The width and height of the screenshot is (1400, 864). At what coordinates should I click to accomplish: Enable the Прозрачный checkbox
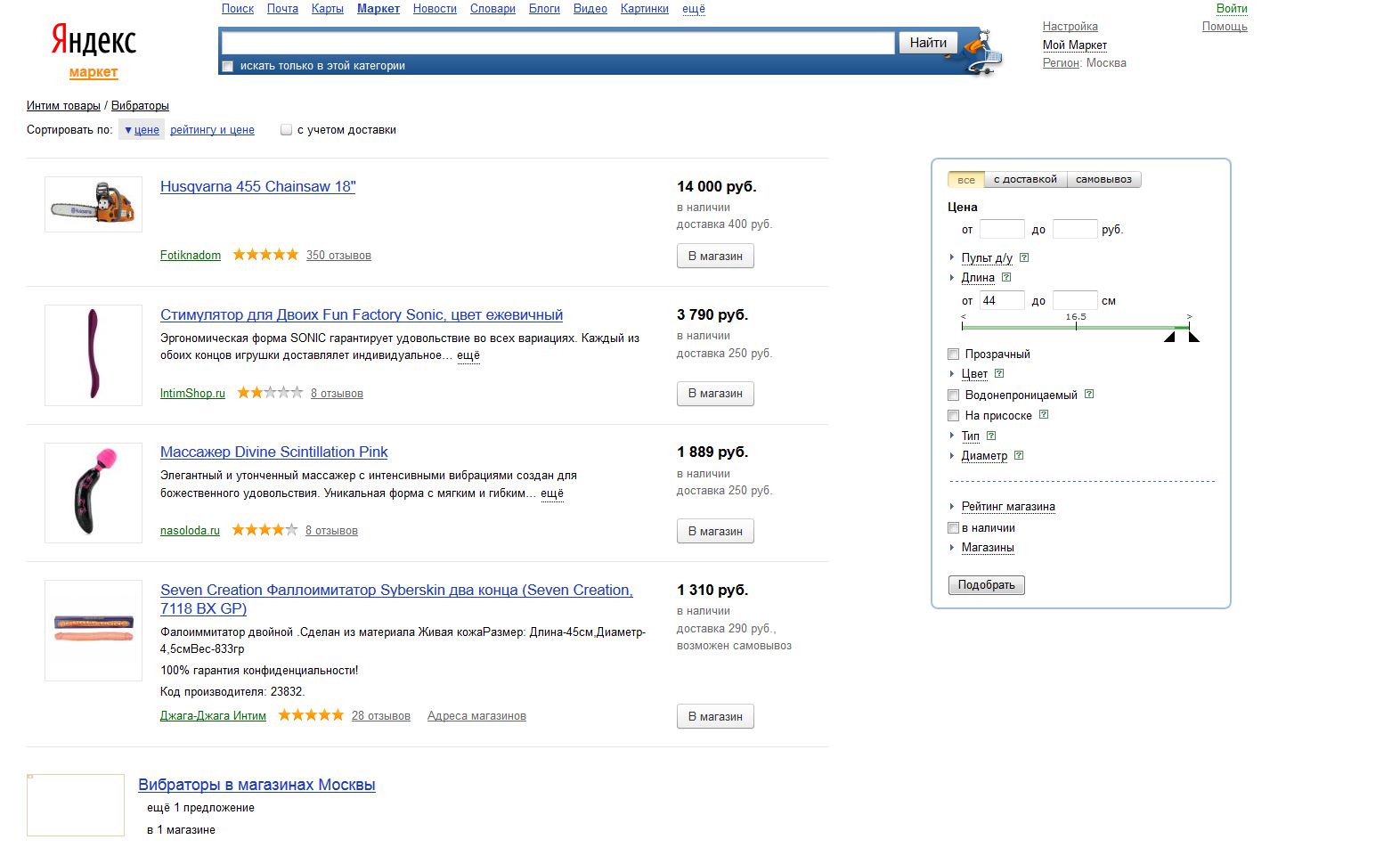click(x=953, y=355)
